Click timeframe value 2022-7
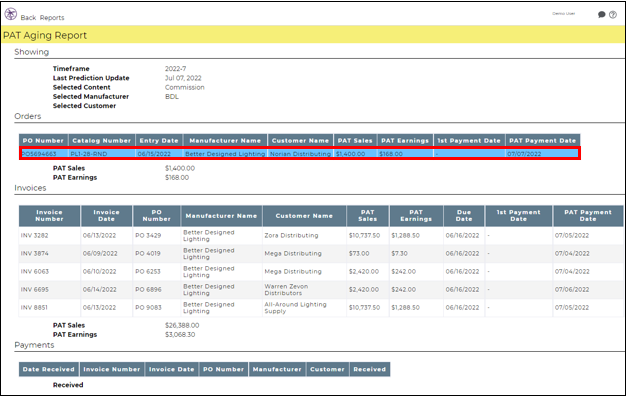Viewport: 629px width, 398px height. pyautogui.click(x=176, y=69)
